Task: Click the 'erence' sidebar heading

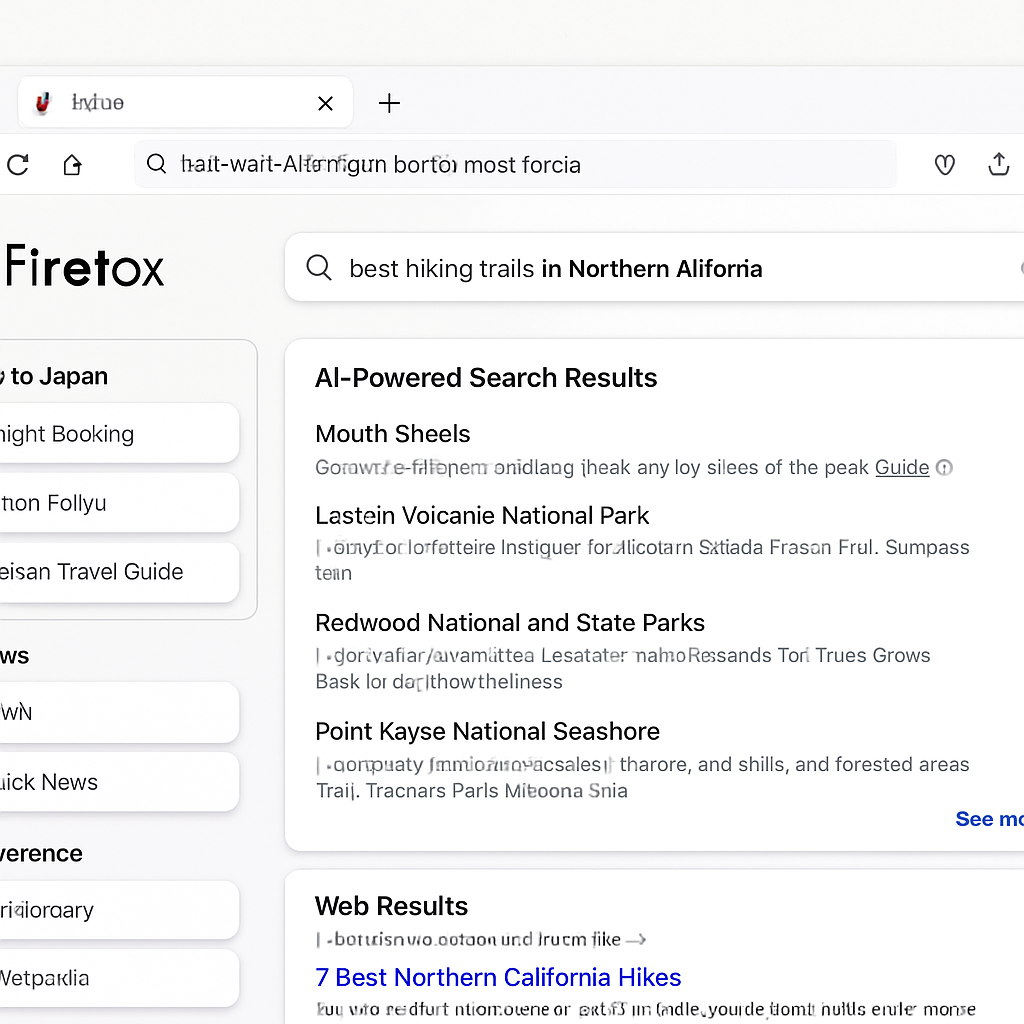Action: tap(41, 854)
